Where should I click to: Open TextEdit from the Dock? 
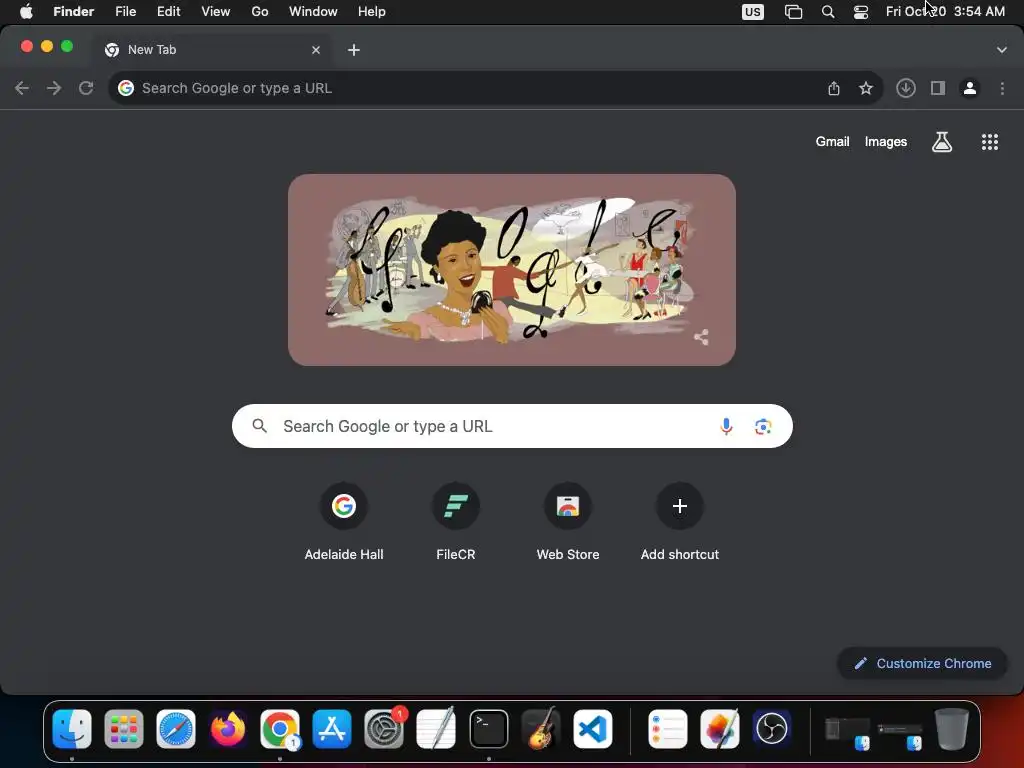coord(436,729)
